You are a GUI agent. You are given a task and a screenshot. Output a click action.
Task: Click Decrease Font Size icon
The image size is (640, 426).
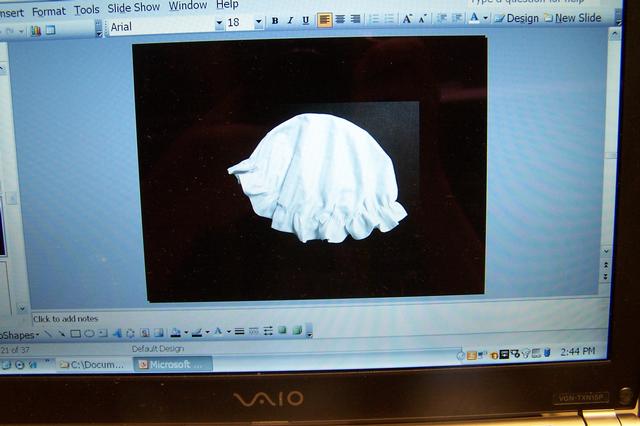click(423, 18)
